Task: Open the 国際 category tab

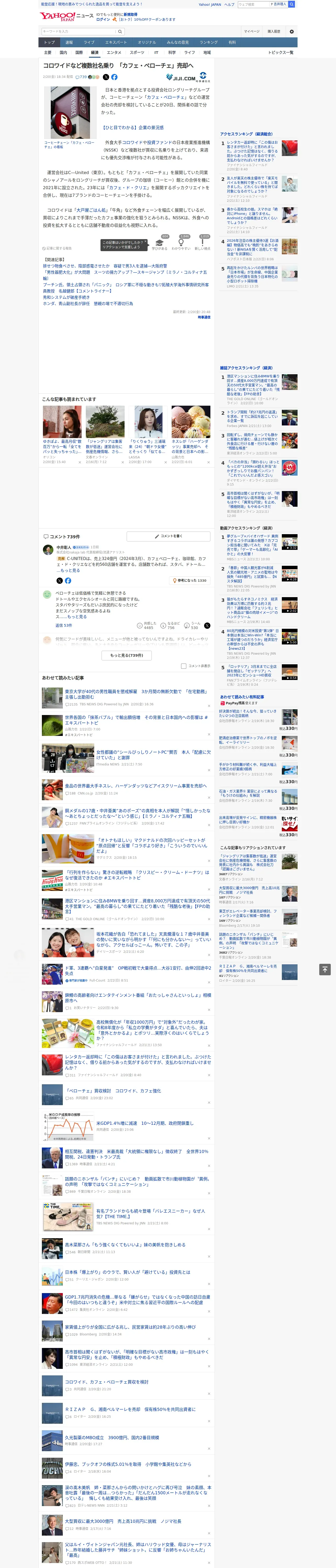Action: pyautogui.click(x=79, y=52)
